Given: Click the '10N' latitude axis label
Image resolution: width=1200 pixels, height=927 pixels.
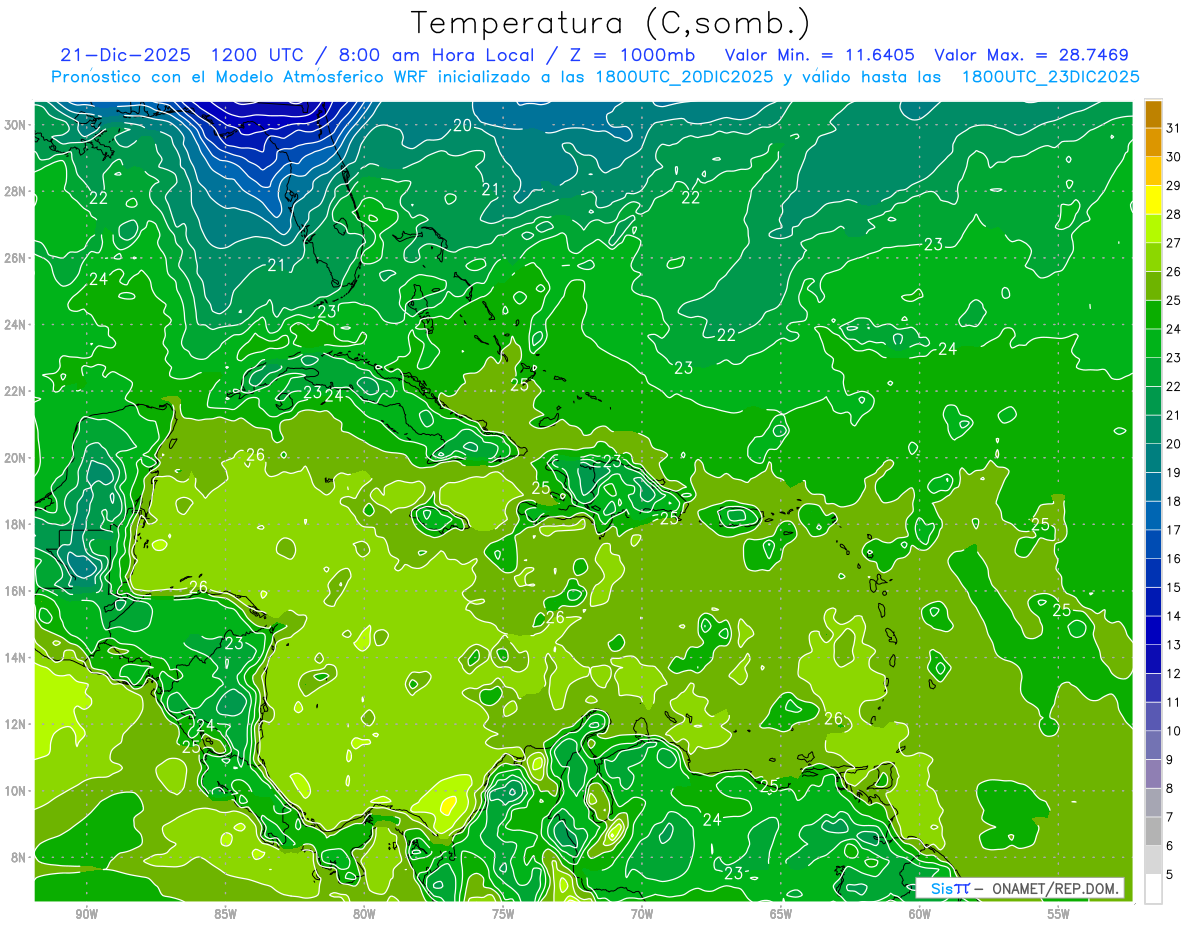Looking at the screenshot, I should (17, 791).
